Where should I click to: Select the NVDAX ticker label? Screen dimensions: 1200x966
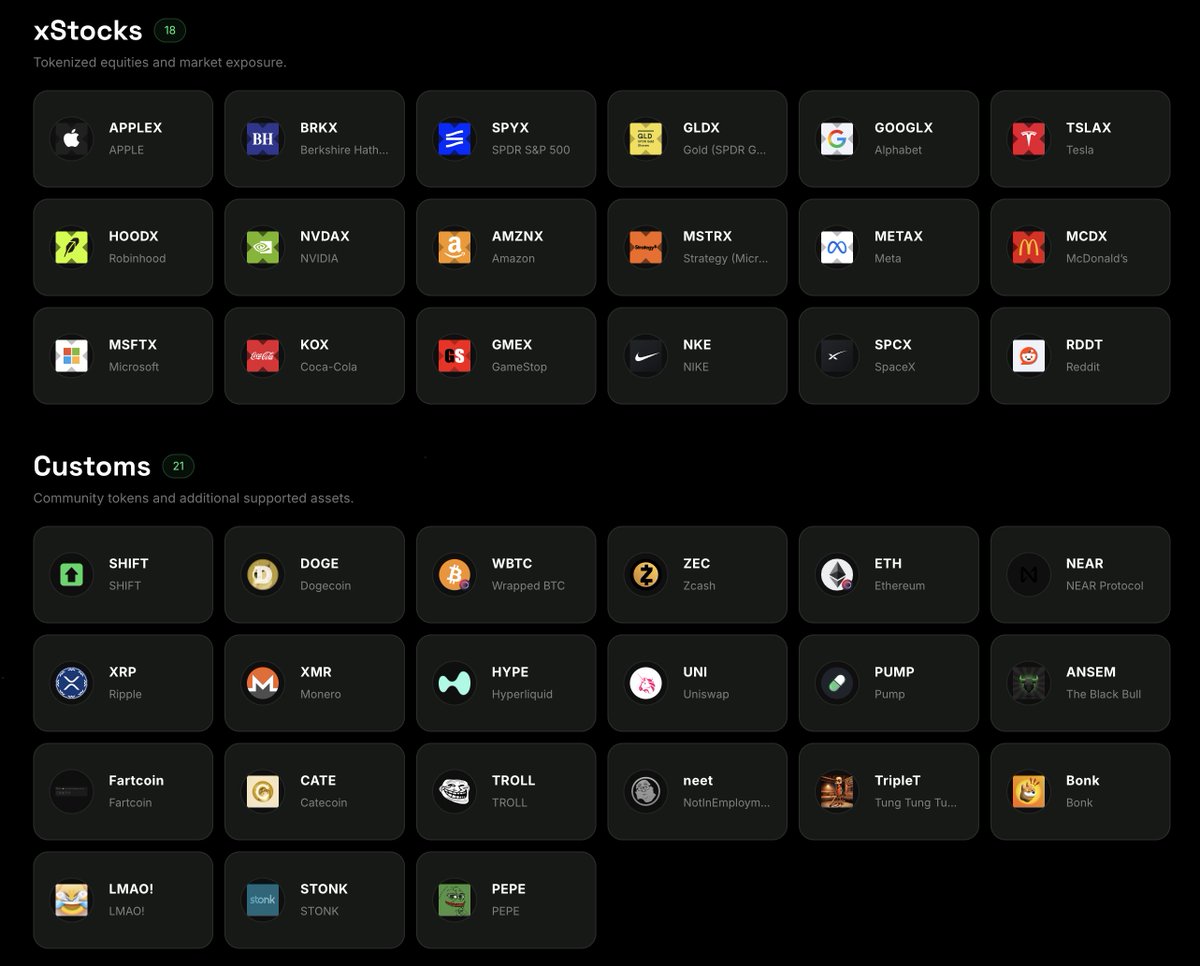coord(325,236)
